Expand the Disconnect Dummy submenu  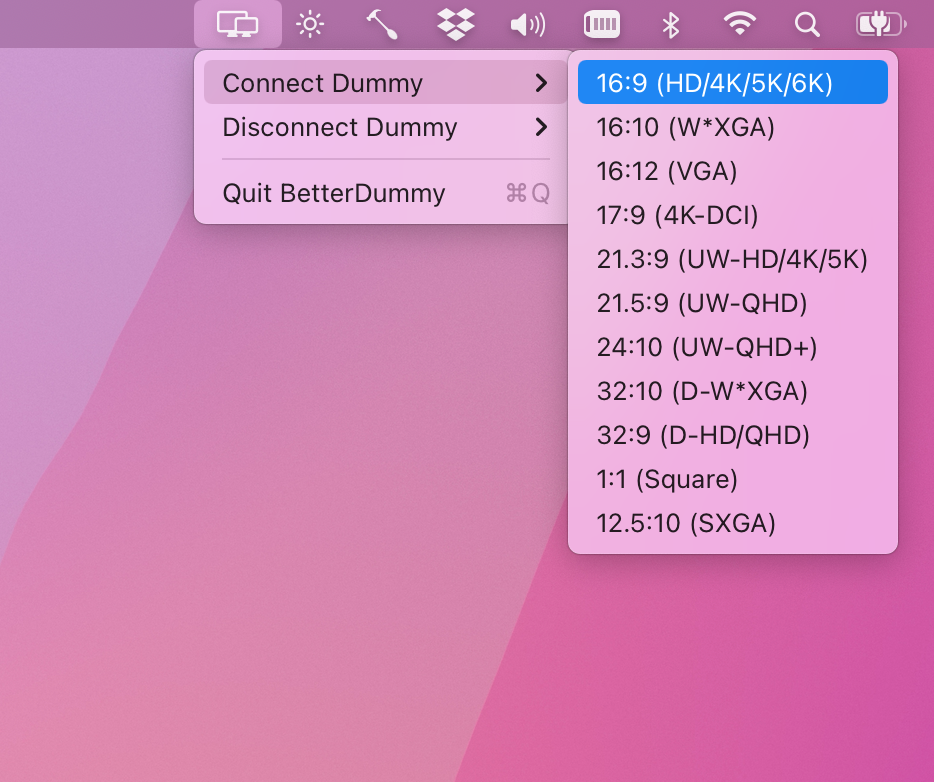click(385, 126)
